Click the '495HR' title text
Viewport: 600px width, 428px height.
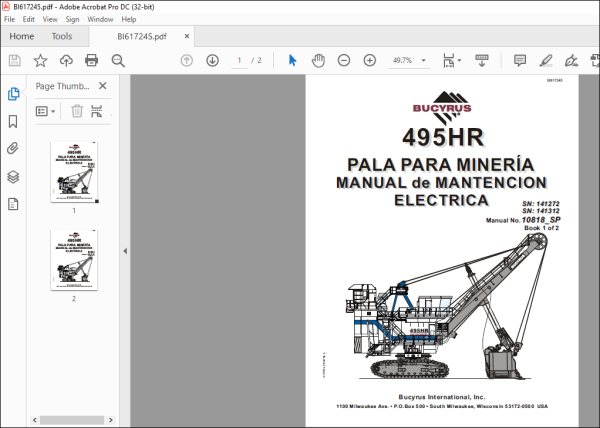(x=443, y=137)
